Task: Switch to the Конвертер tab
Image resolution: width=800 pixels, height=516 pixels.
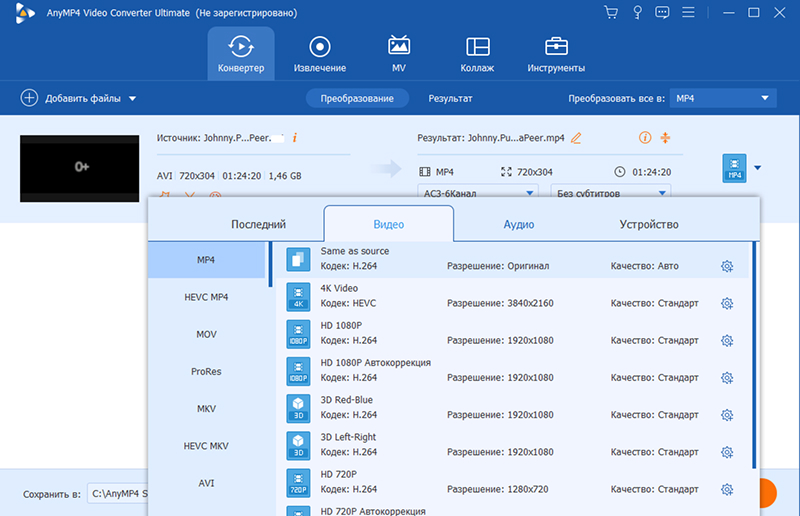Action: 241,54
